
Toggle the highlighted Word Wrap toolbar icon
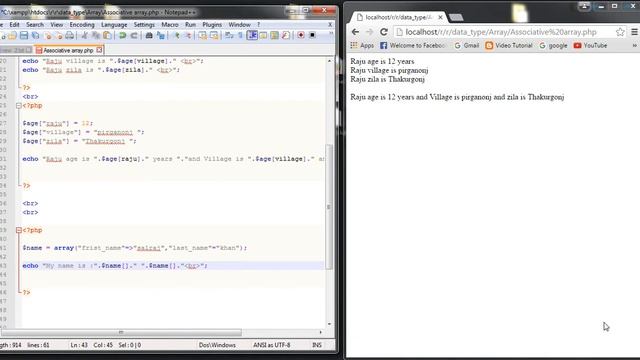click(252, 36)
